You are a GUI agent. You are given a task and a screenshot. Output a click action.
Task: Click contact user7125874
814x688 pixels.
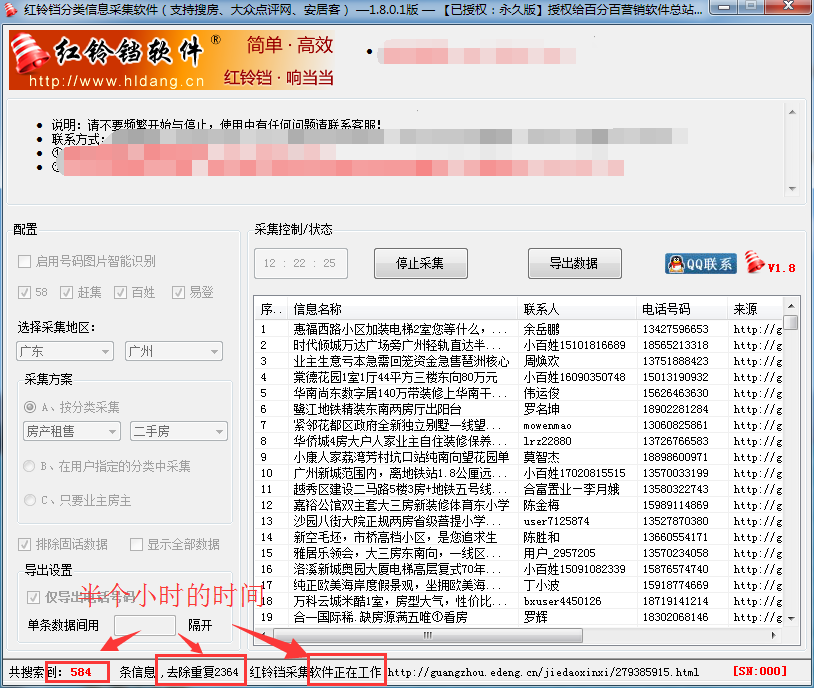tap(557, 521)
